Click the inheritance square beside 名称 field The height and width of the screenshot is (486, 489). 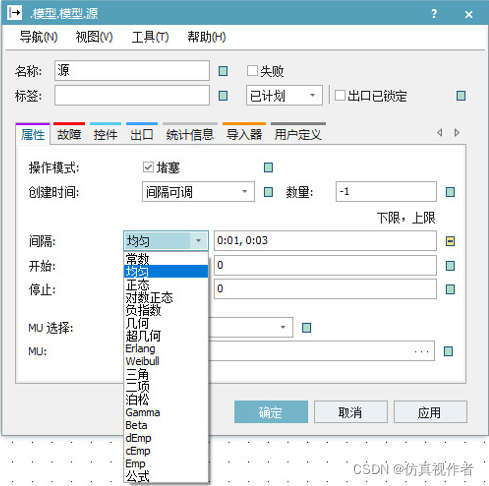coord(223,71)
